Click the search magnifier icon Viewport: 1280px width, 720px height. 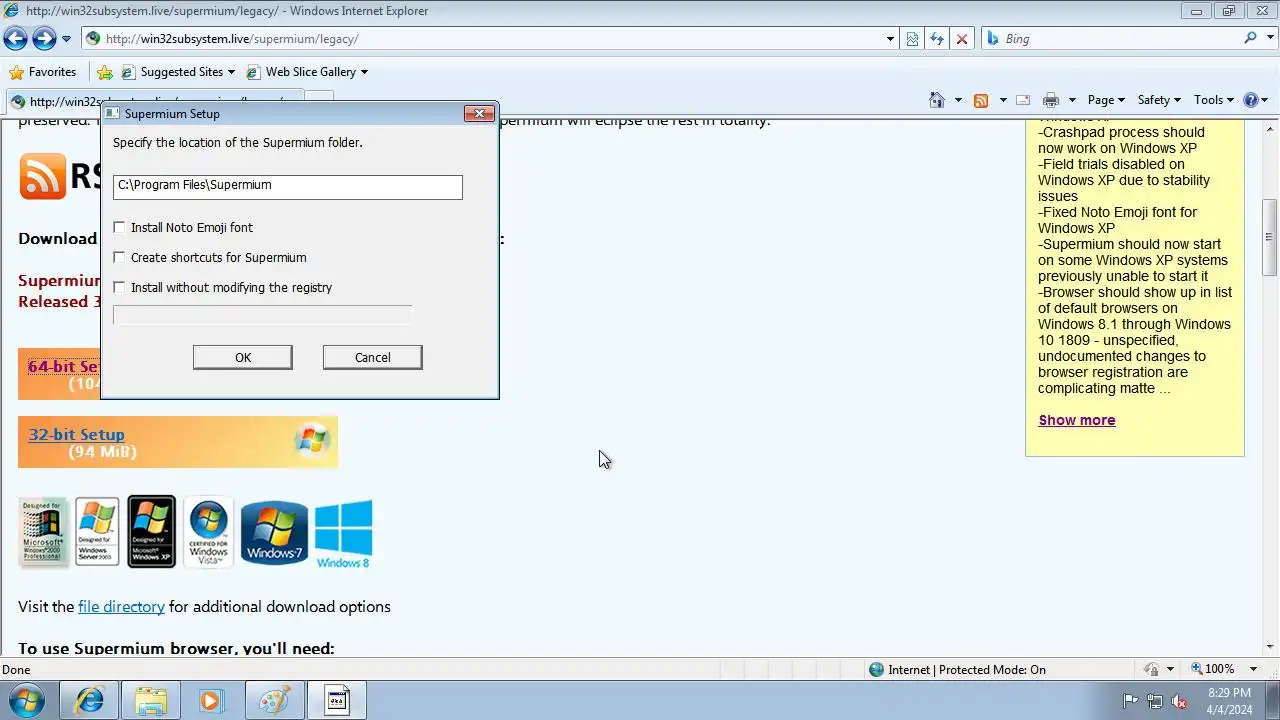click(x=1250, y=38)
